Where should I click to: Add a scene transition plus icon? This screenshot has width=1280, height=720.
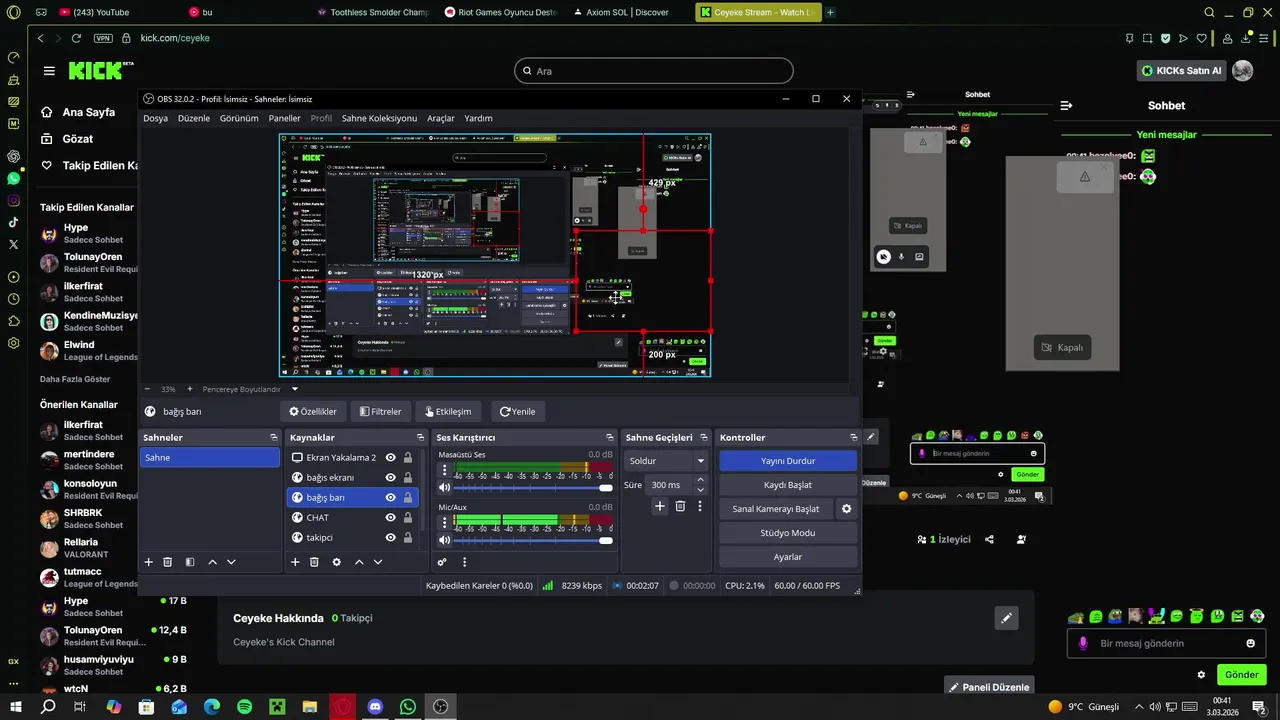point(660,507)
